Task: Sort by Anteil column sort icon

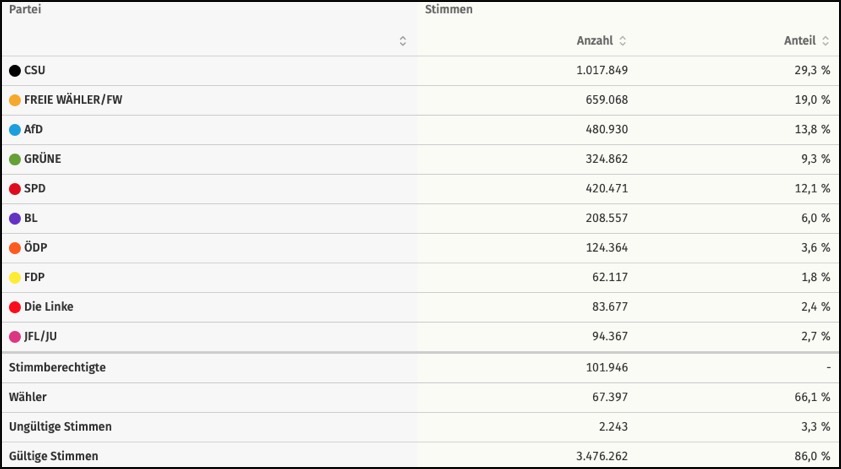Action: [825, 41]
